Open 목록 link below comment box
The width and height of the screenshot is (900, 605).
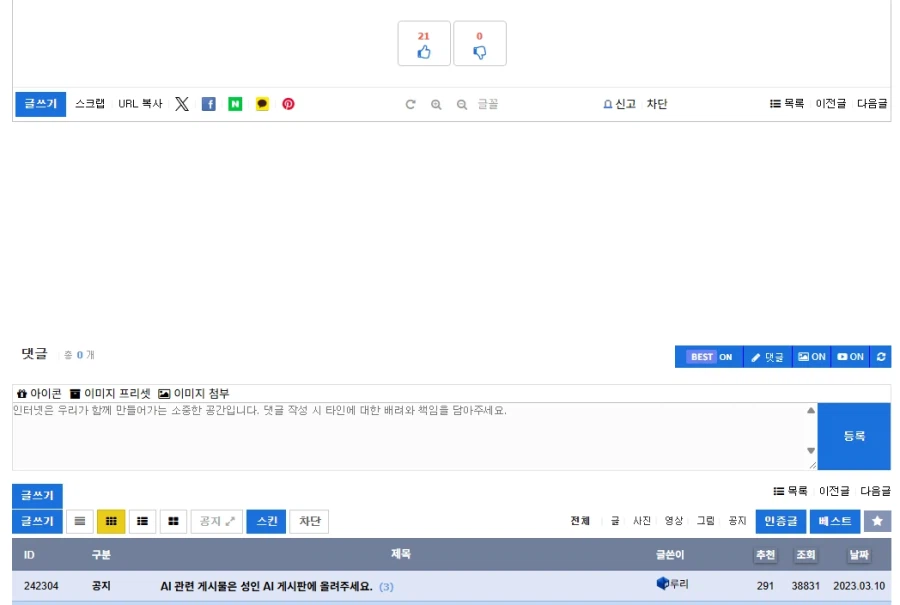click(x=790, y=491)
